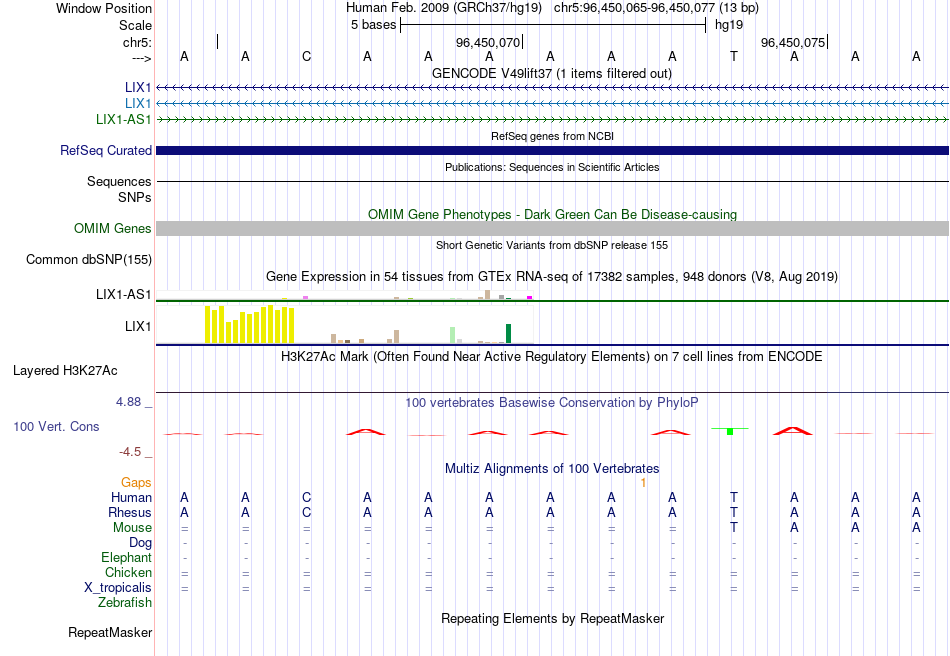Click the 96,450,075 position marker
This screenshot has width=950, height=656.
tap(793, 42)
